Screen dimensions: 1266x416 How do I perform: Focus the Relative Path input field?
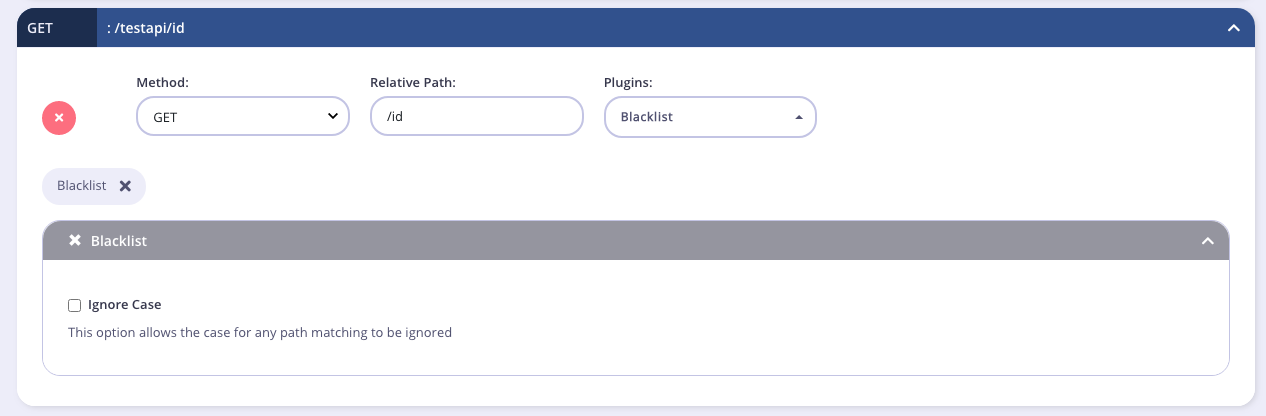pos(476,116)
